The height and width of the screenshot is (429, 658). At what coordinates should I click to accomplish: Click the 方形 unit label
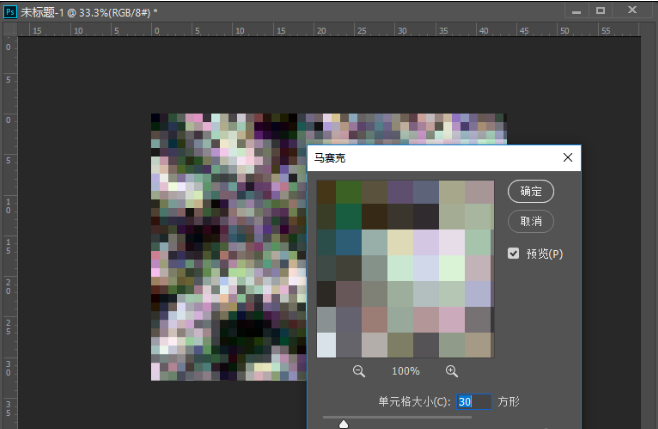pos(509,402)
